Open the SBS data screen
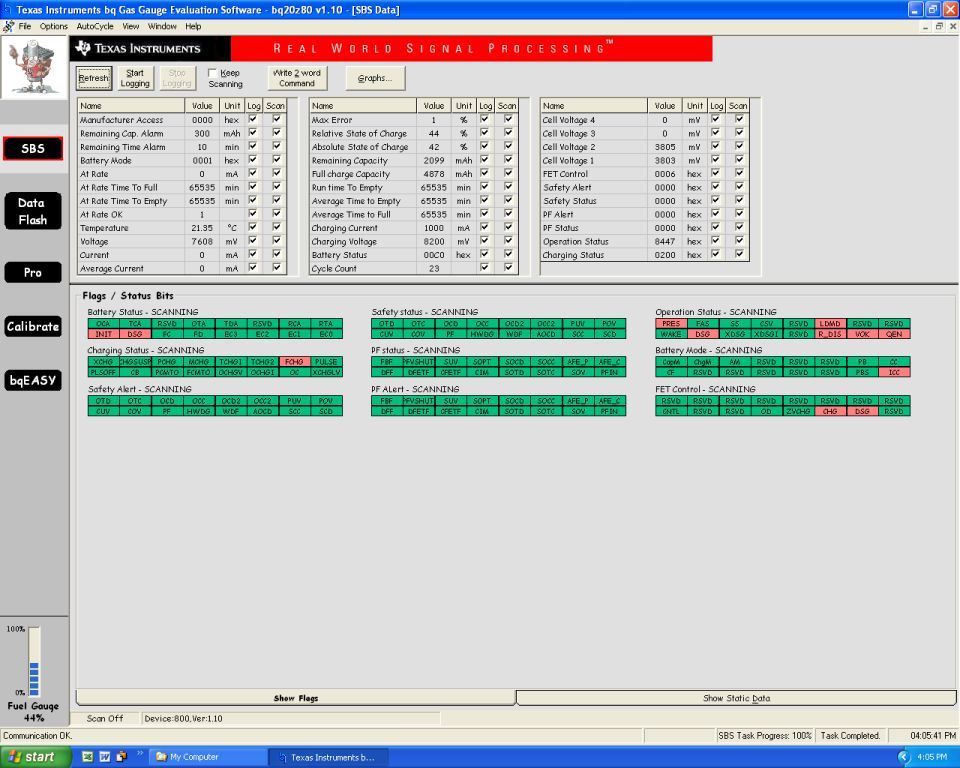Viewport: 960px width, 768px height. click(x=33, y=149)
